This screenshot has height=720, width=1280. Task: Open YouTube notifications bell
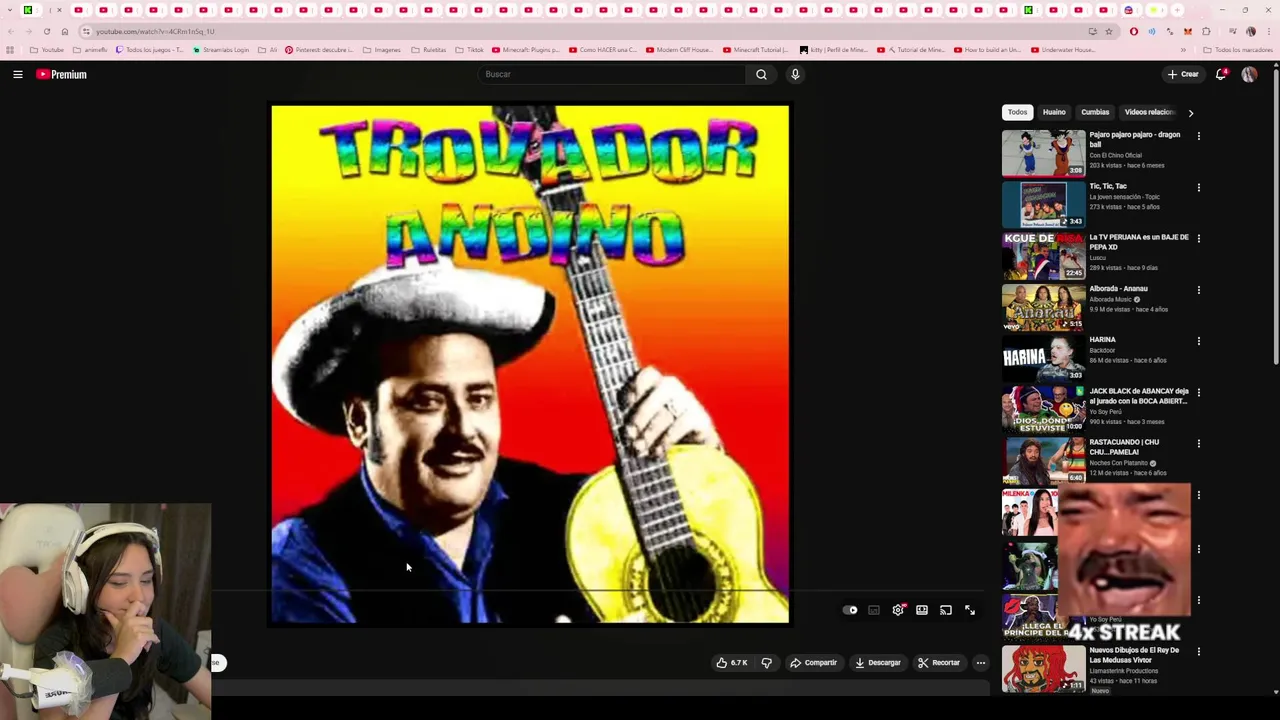[1221, 74]
